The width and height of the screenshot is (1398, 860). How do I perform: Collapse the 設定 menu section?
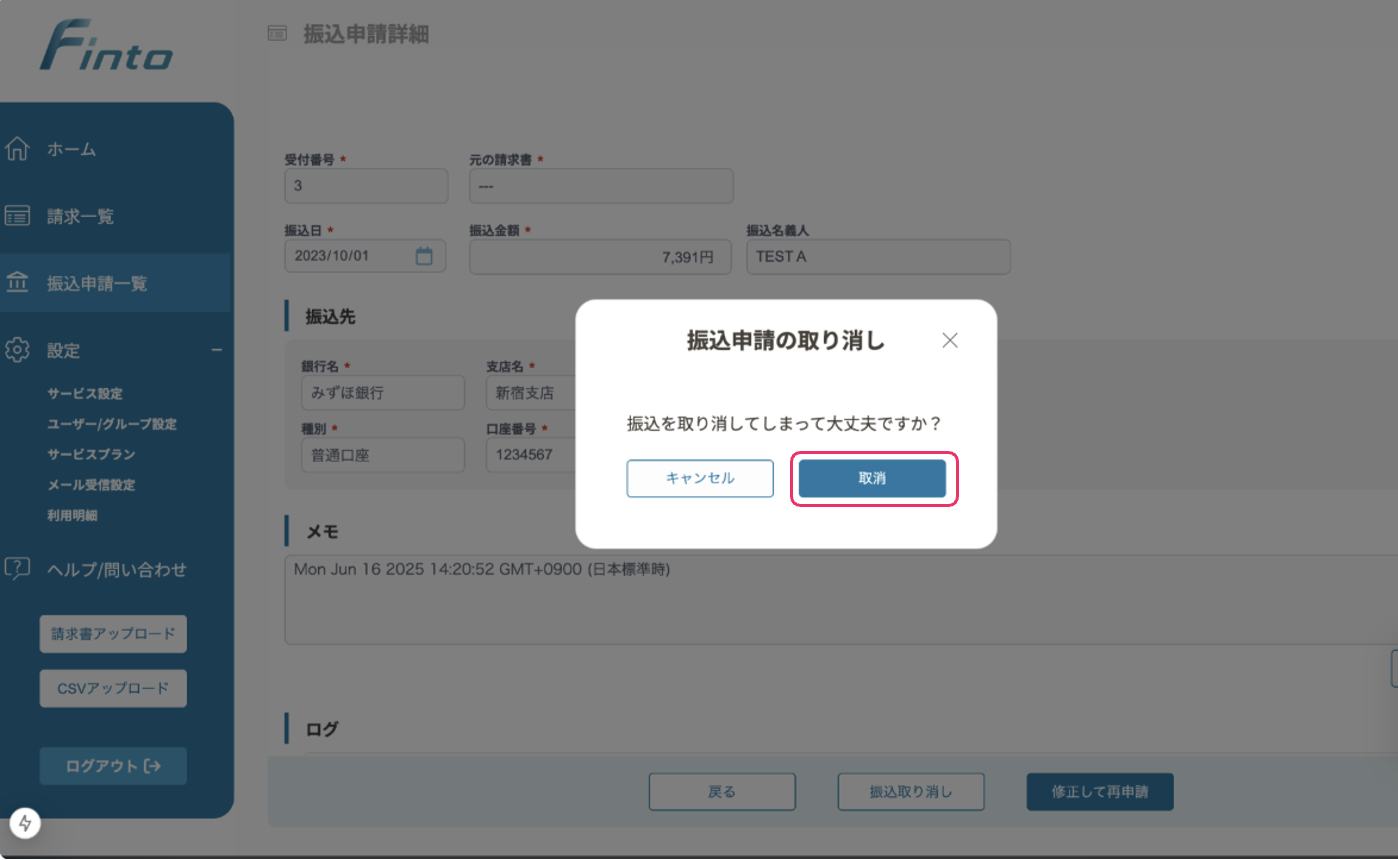216,350
